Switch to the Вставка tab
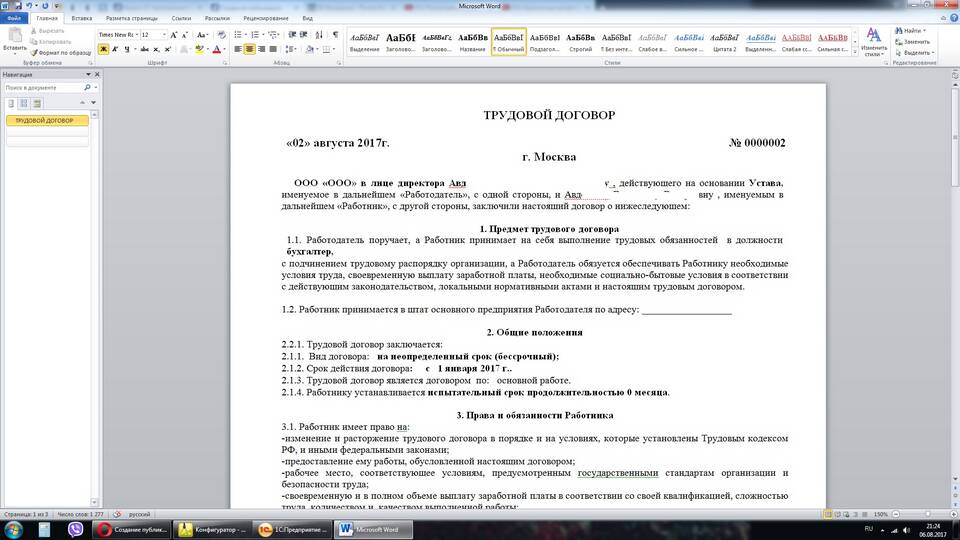 click(x=81, y=18)
